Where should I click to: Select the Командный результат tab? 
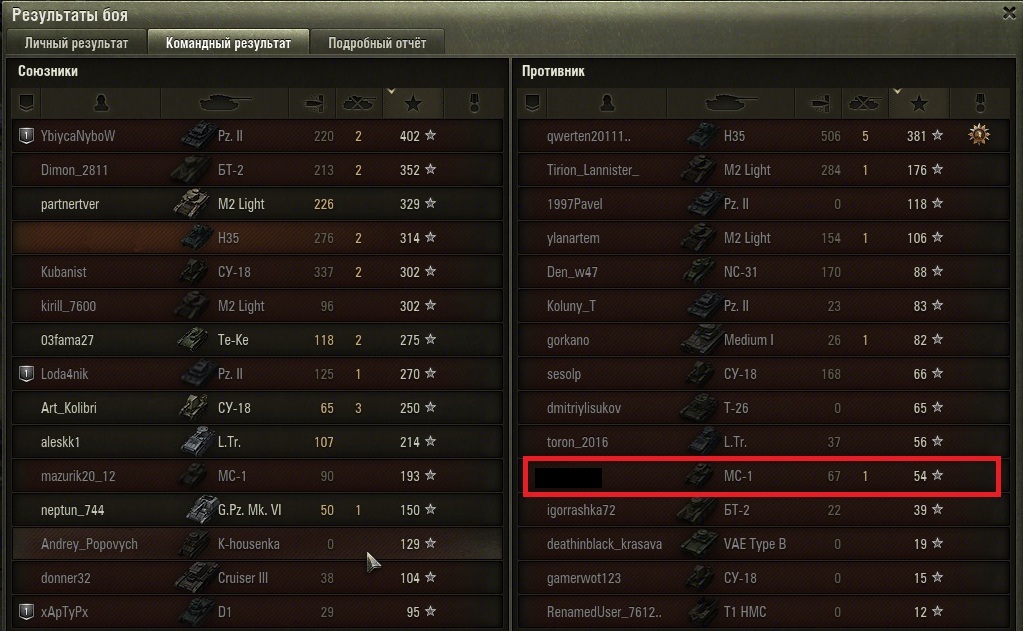[x=228, y=43]
